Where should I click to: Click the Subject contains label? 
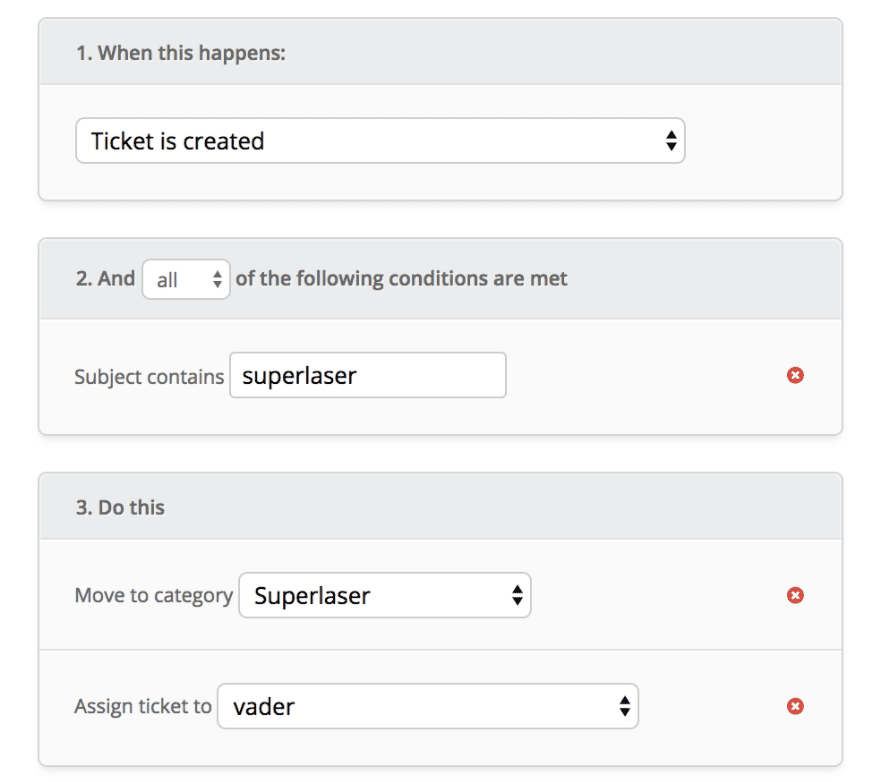click(x=149, y=377)
